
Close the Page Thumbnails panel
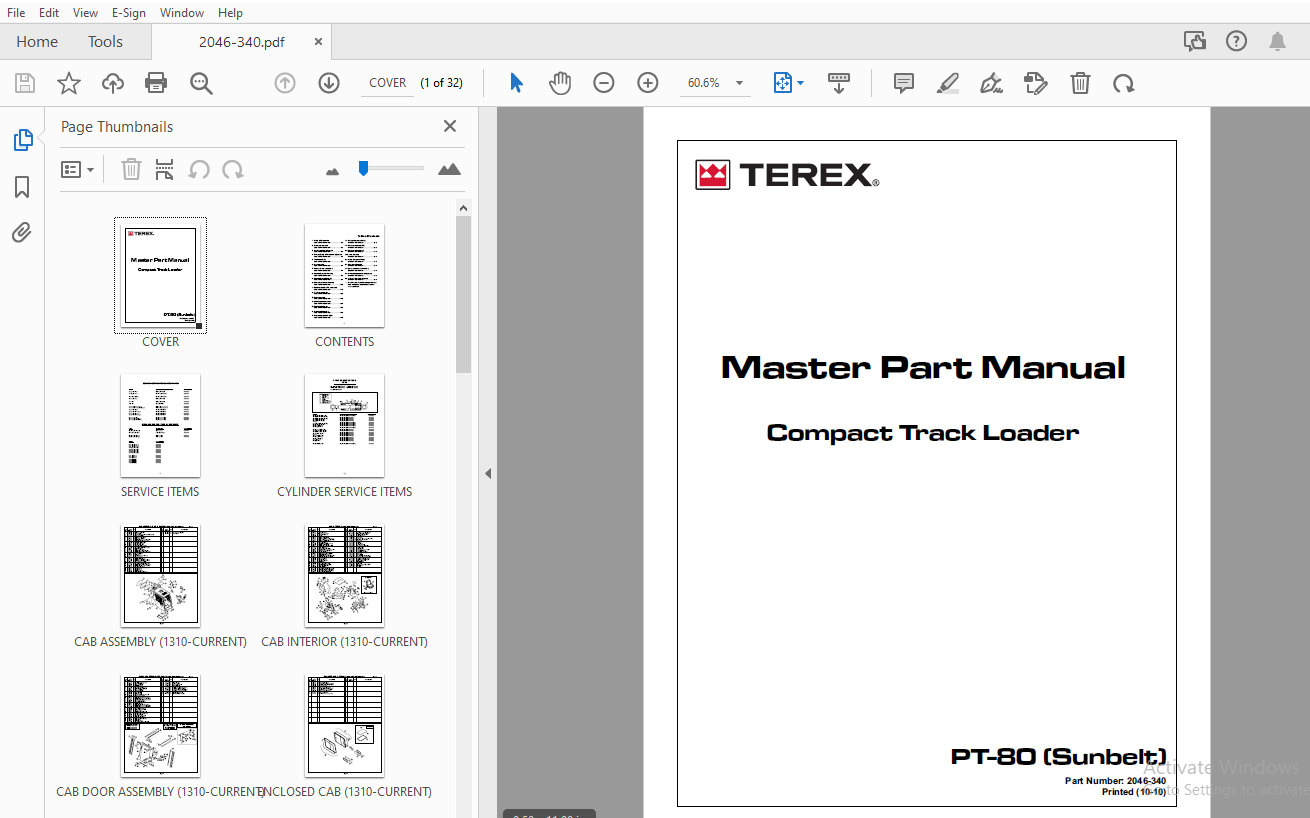pyautogui.click(x=450, y=126)
